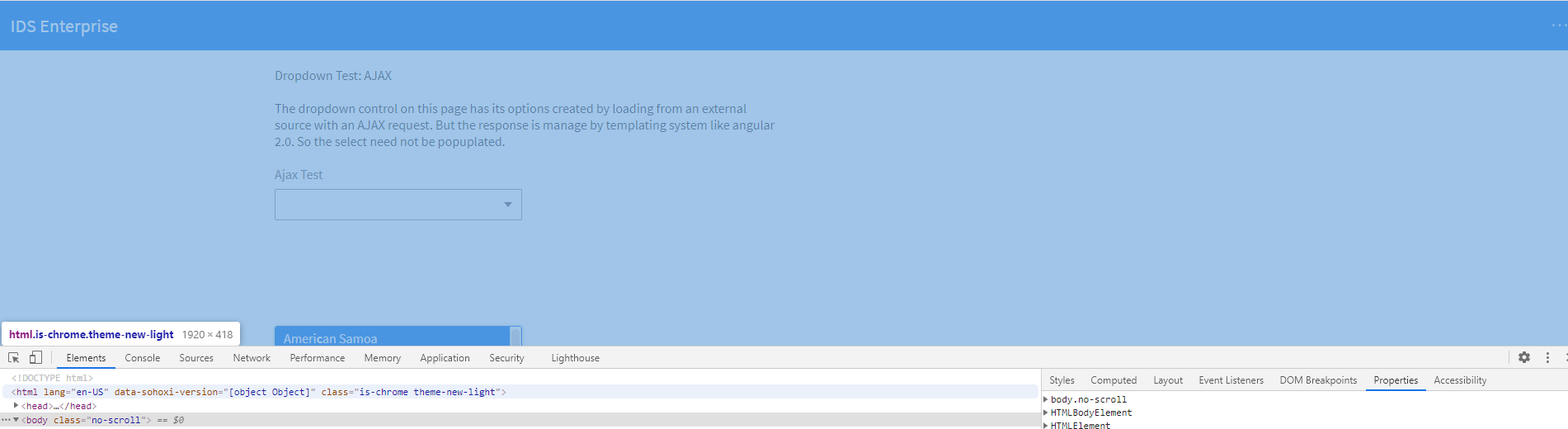Open DevTools settings gear
The height and width of the screenshot is (429, 1568).
coord(1524,357)
